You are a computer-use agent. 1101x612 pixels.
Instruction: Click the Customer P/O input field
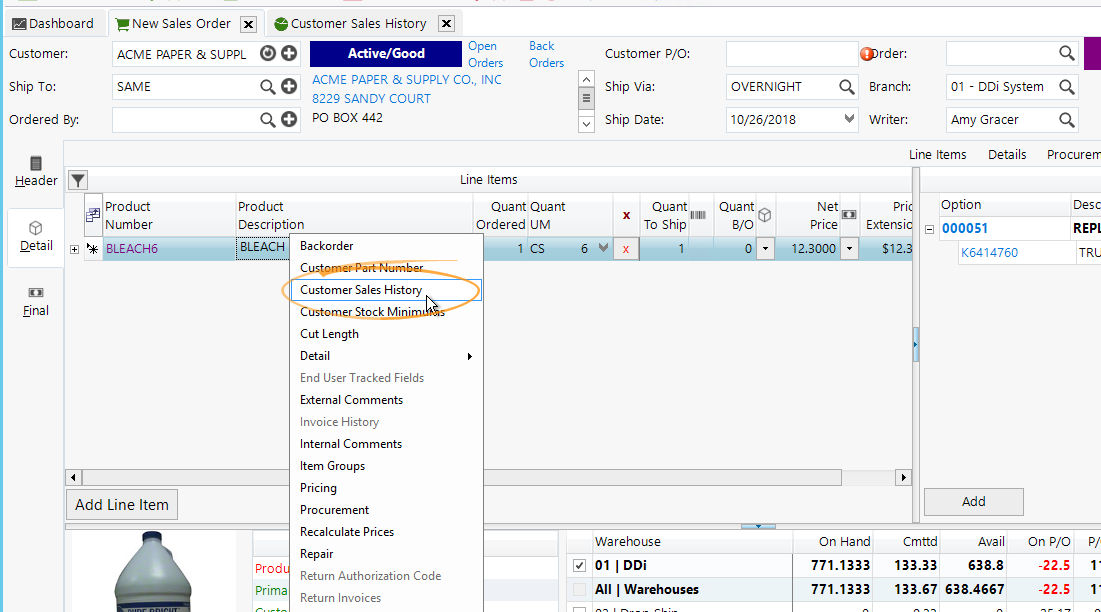coord(789,53)
